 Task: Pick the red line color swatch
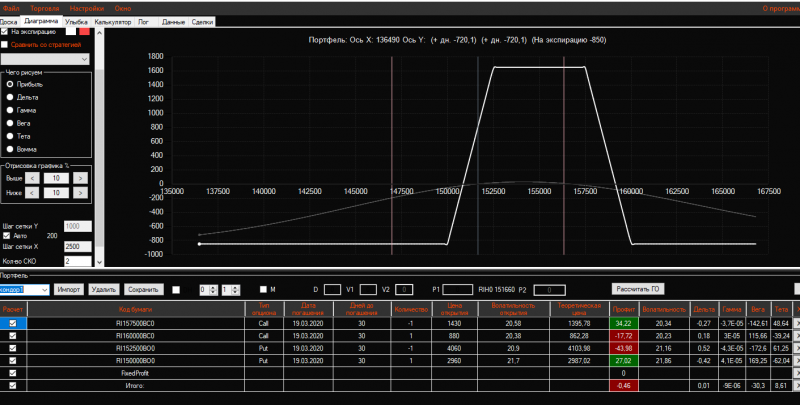pyautogui.click(x=85, y=32)
